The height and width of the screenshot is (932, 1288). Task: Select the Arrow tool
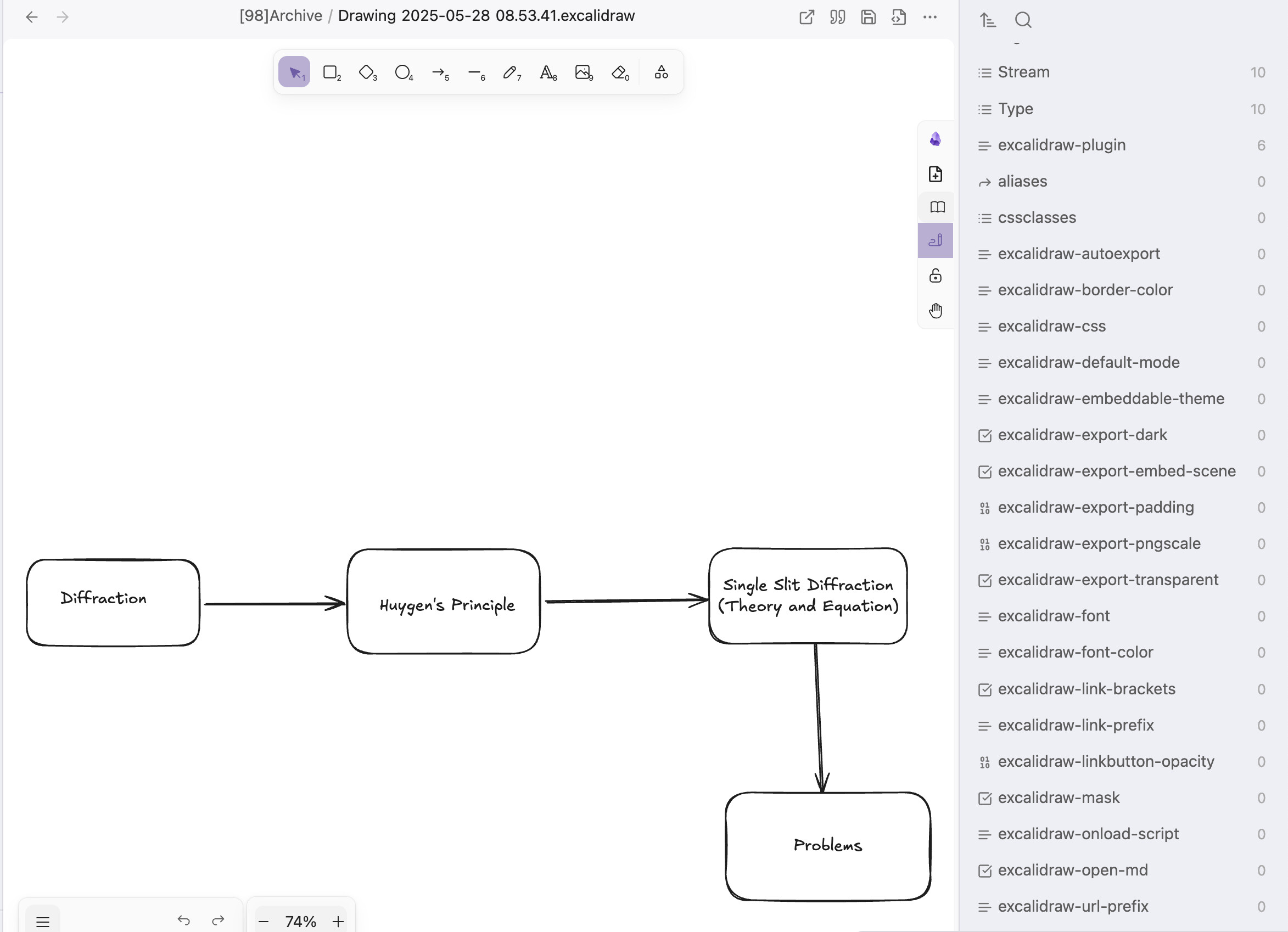(439, 72)
